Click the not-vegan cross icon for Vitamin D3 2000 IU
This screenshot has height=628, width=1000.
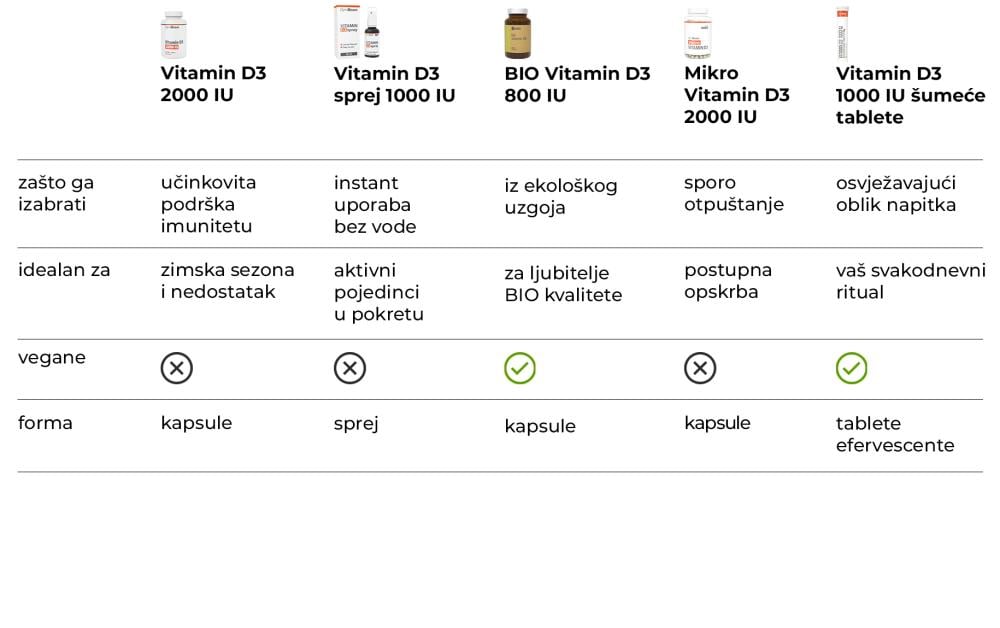pyautogui.click(x=177, y=368)
